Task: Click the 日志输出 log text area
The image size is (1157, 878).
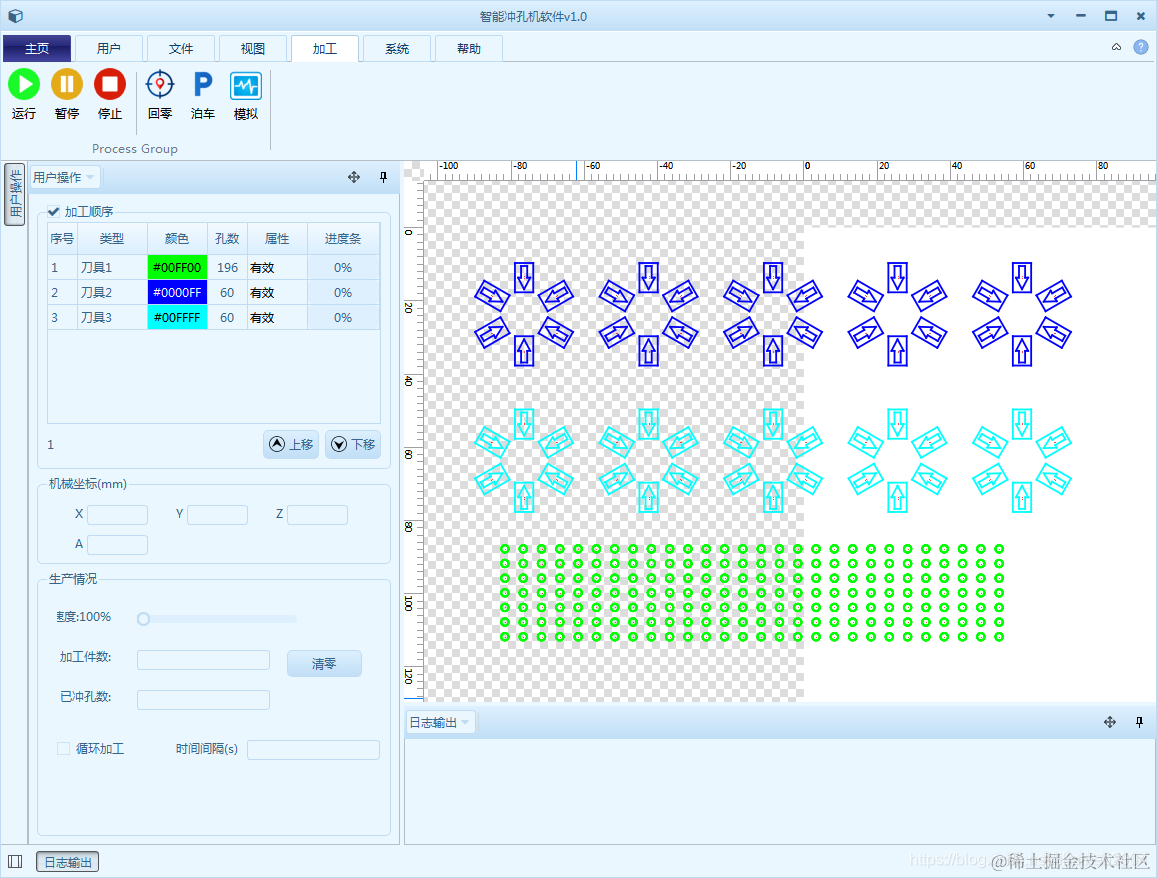Action: 779,791
